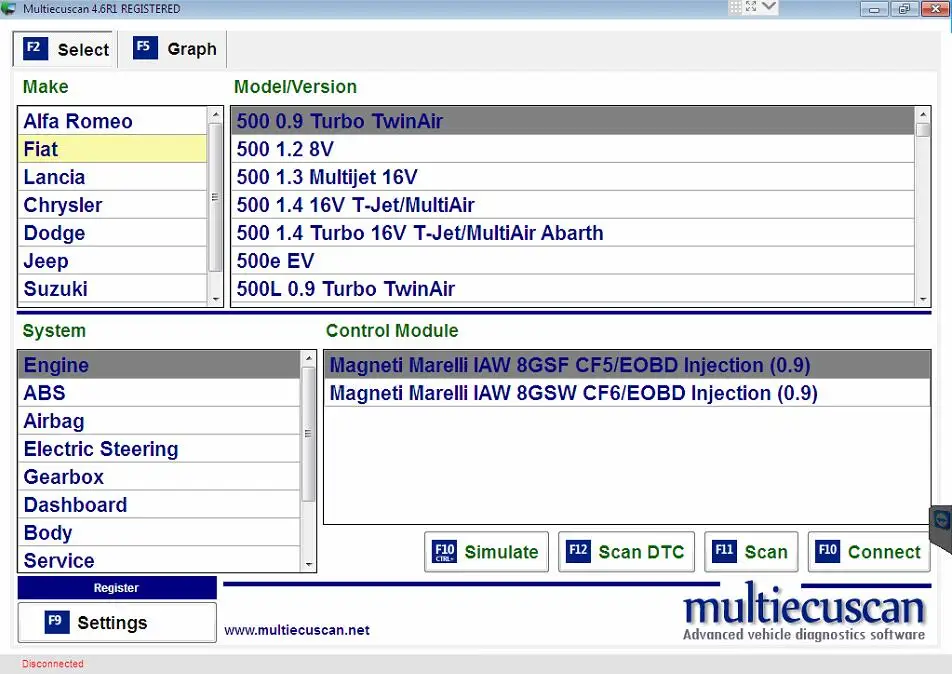Select Alfa Romeo make

pos(113,121)
